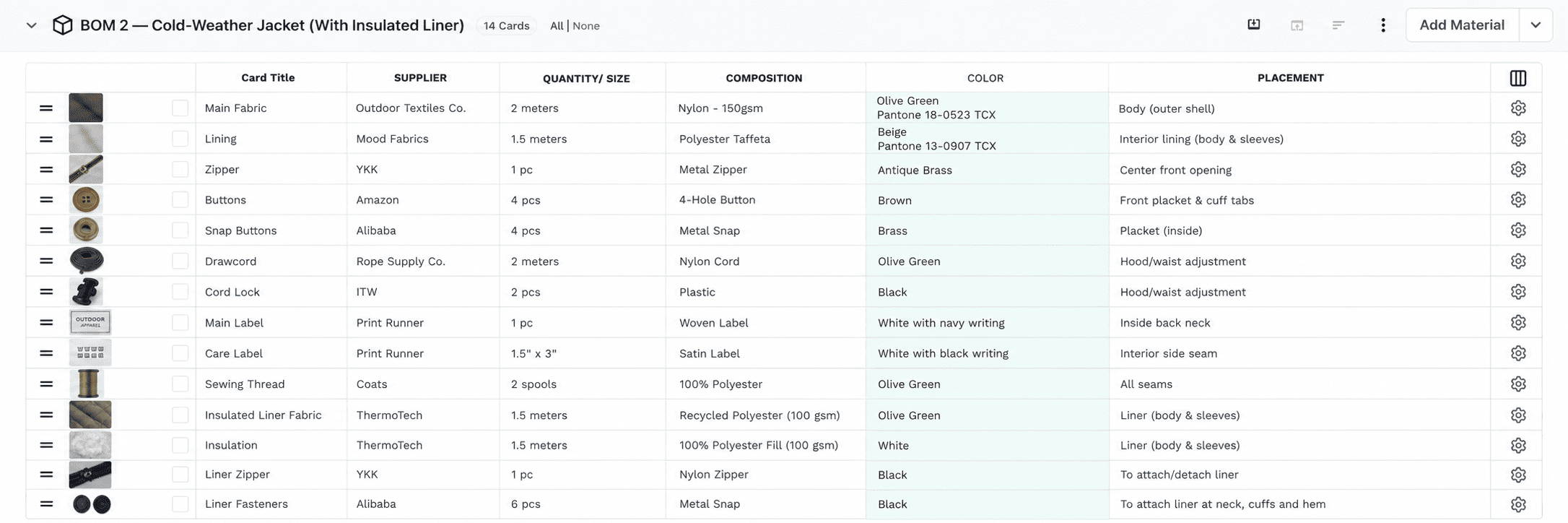
Task: Open settings gear for Cord Lock row
Action: click(x=1518, y=292)
